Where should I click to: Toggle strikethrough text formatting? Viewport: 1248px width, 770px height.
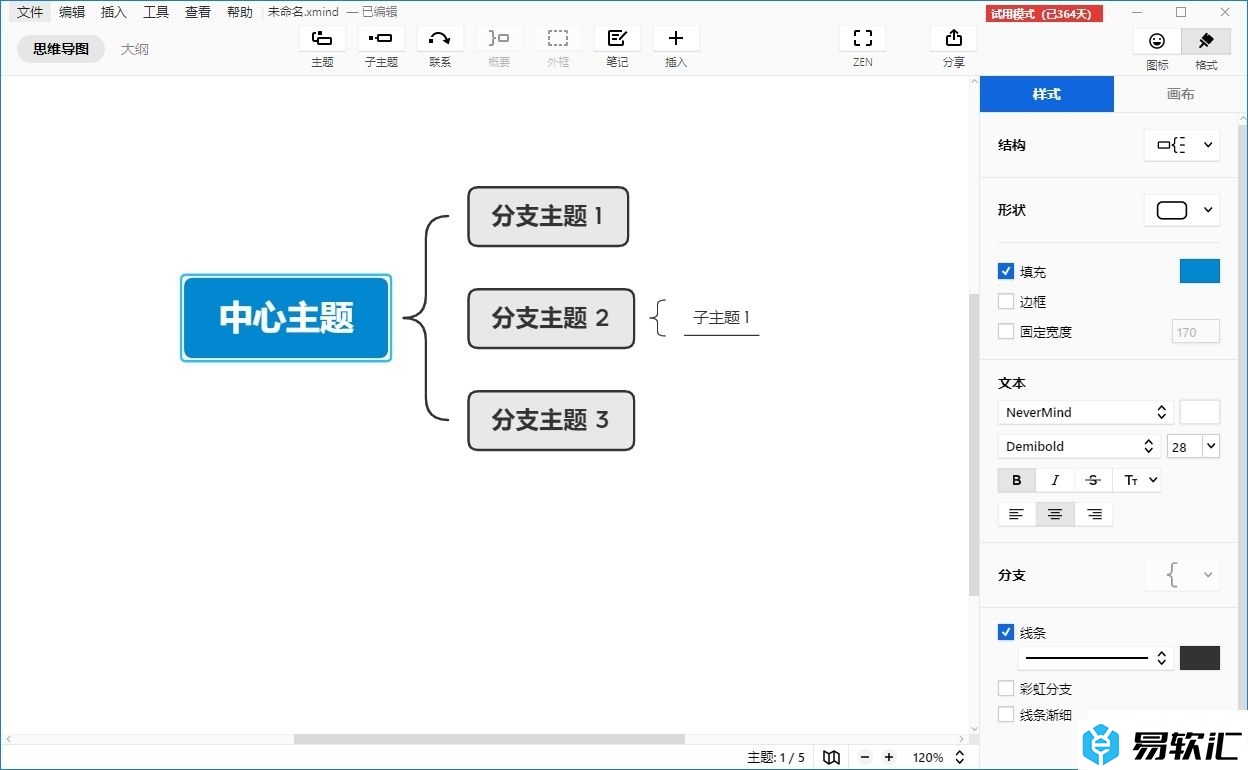coord(1093,480)
